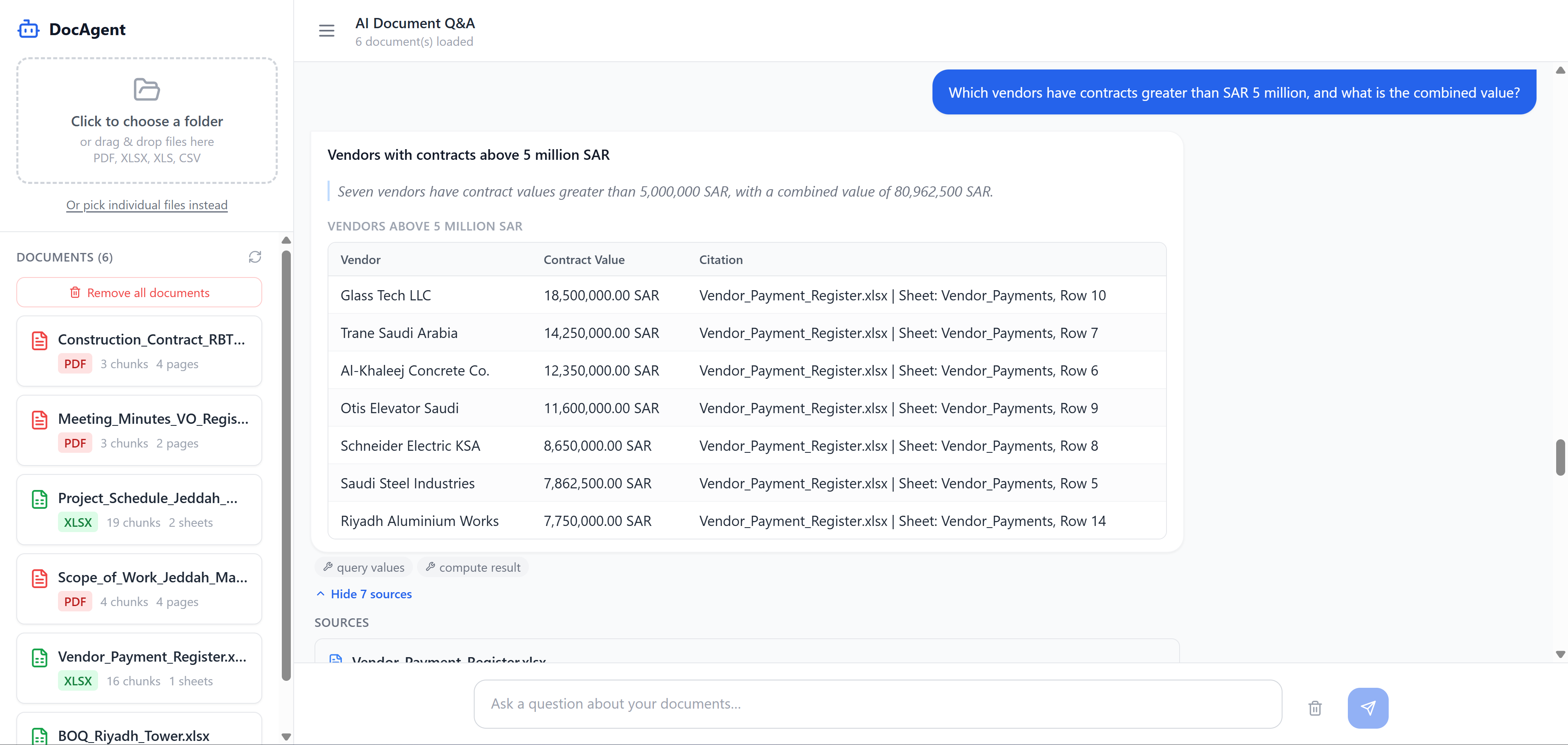1568x745 pixels.
Task: Click the wrench icon on compute result
Action: pyautogui.click(x=430, y=566)
